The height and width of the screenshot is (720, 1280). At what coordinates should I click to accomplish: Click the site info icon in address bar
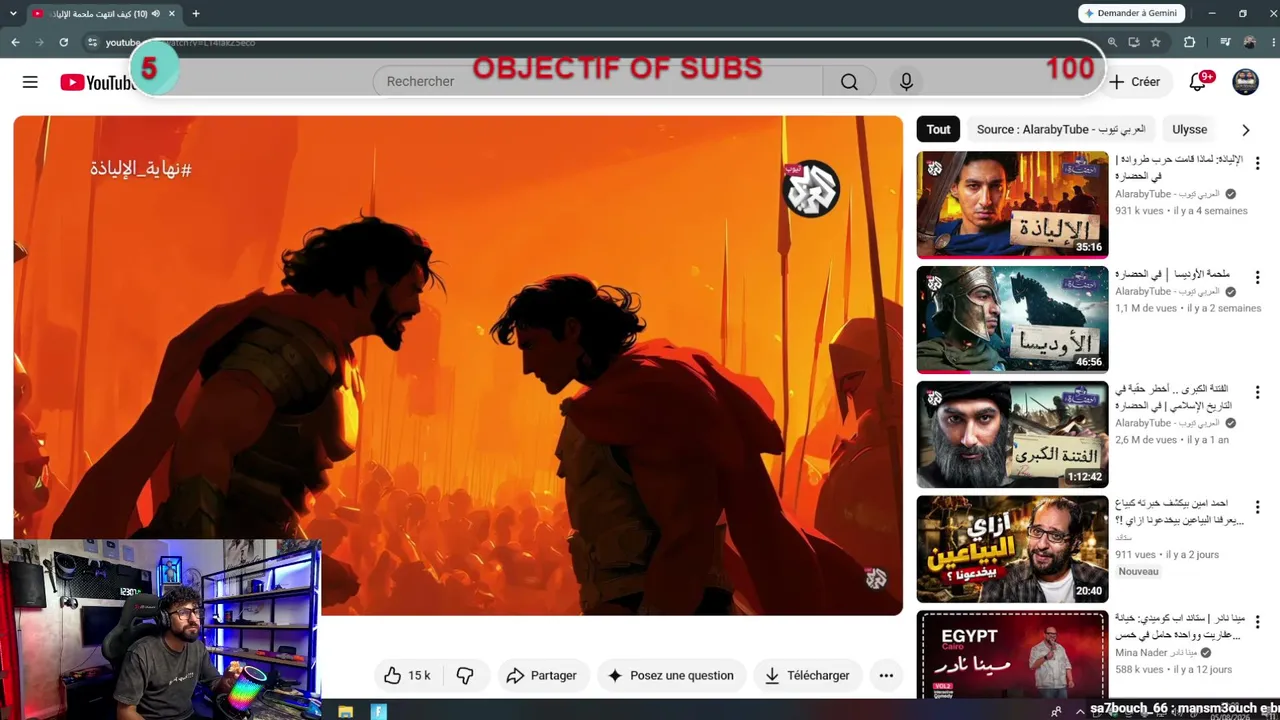click(x=92, y=42)
